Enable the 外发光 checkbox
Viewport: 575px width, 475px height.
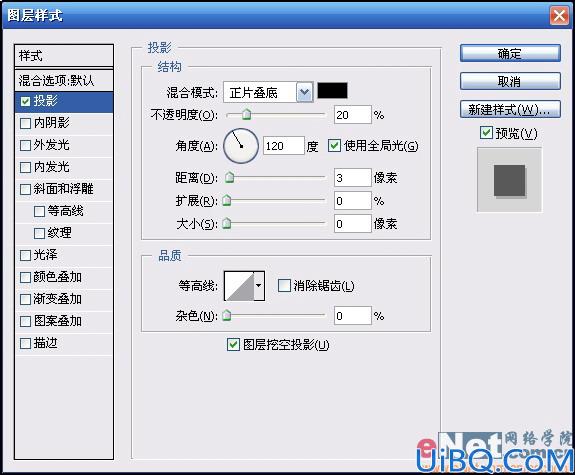[x=25, y=145]
